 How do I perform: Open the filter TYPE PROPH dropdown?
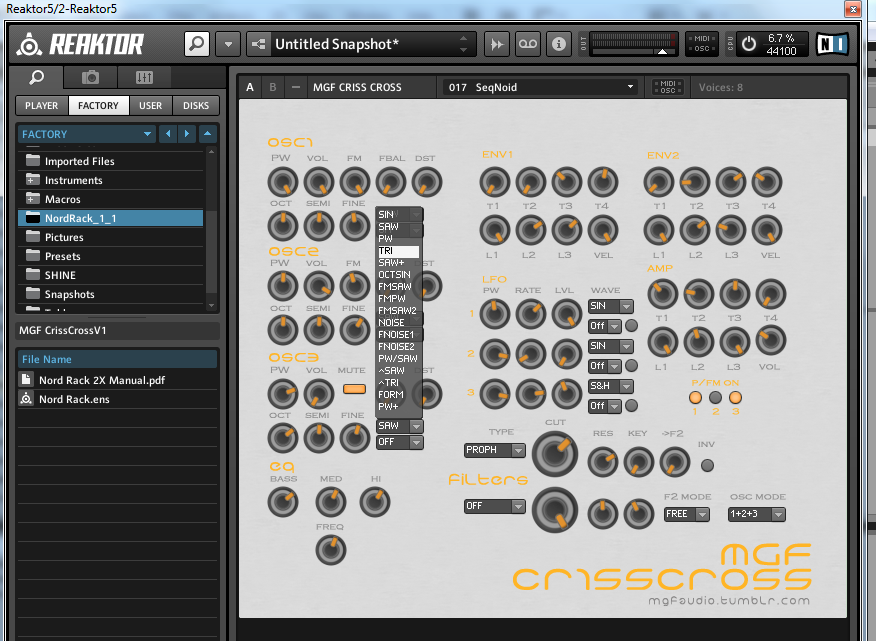pos(494,450)
